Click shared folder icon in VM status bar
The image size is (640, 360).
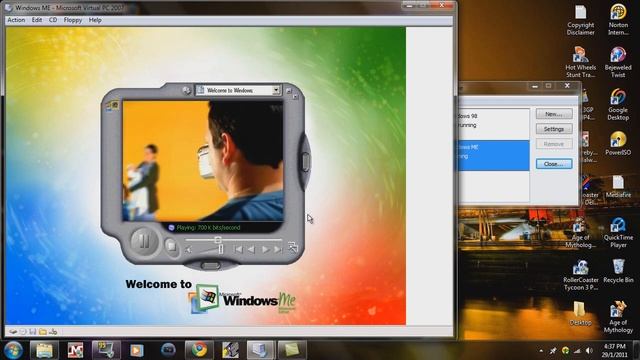click(43, 332)
